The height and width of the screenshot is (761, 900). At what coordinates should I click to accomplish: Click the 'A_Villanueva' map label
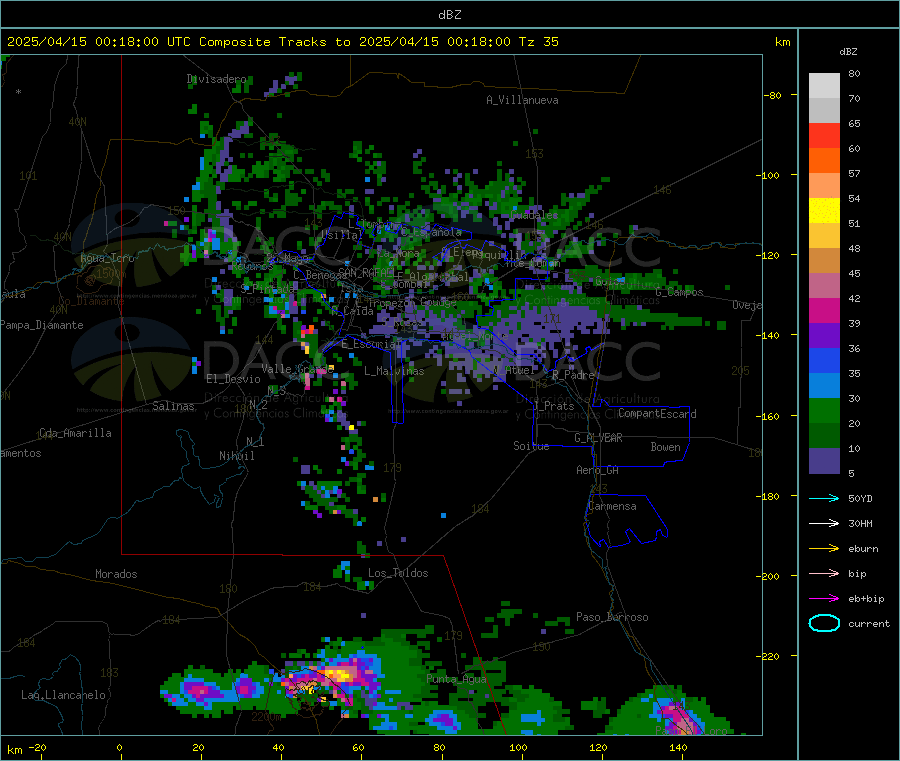[522, 100]
